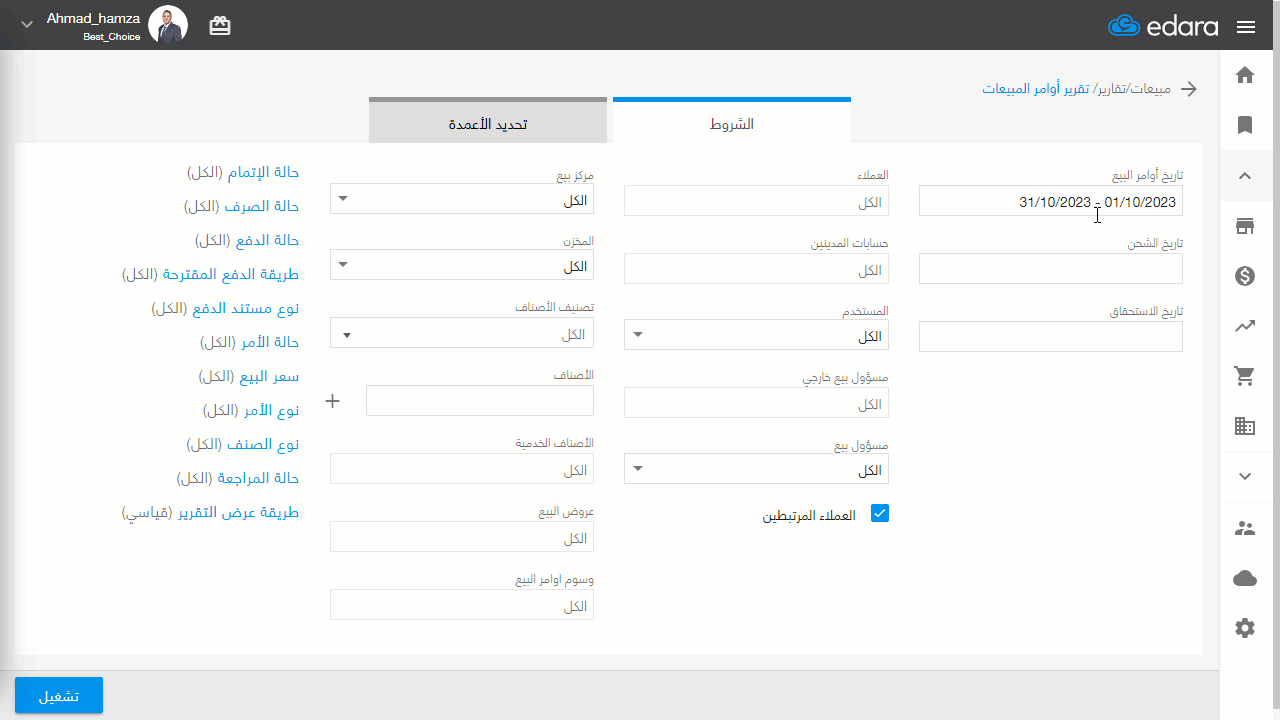Go to the home icon in sidebar

tap(1245, 75)
